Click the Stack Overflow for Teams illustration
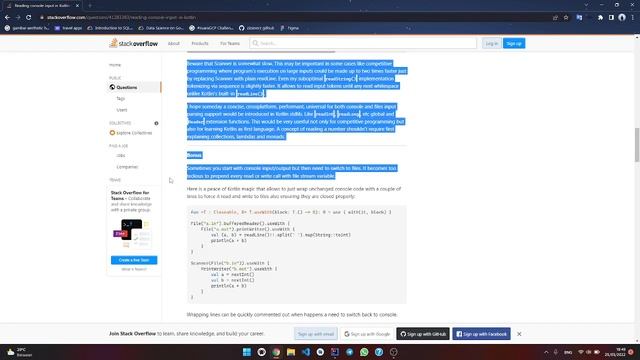 click(x=131, y=234)
